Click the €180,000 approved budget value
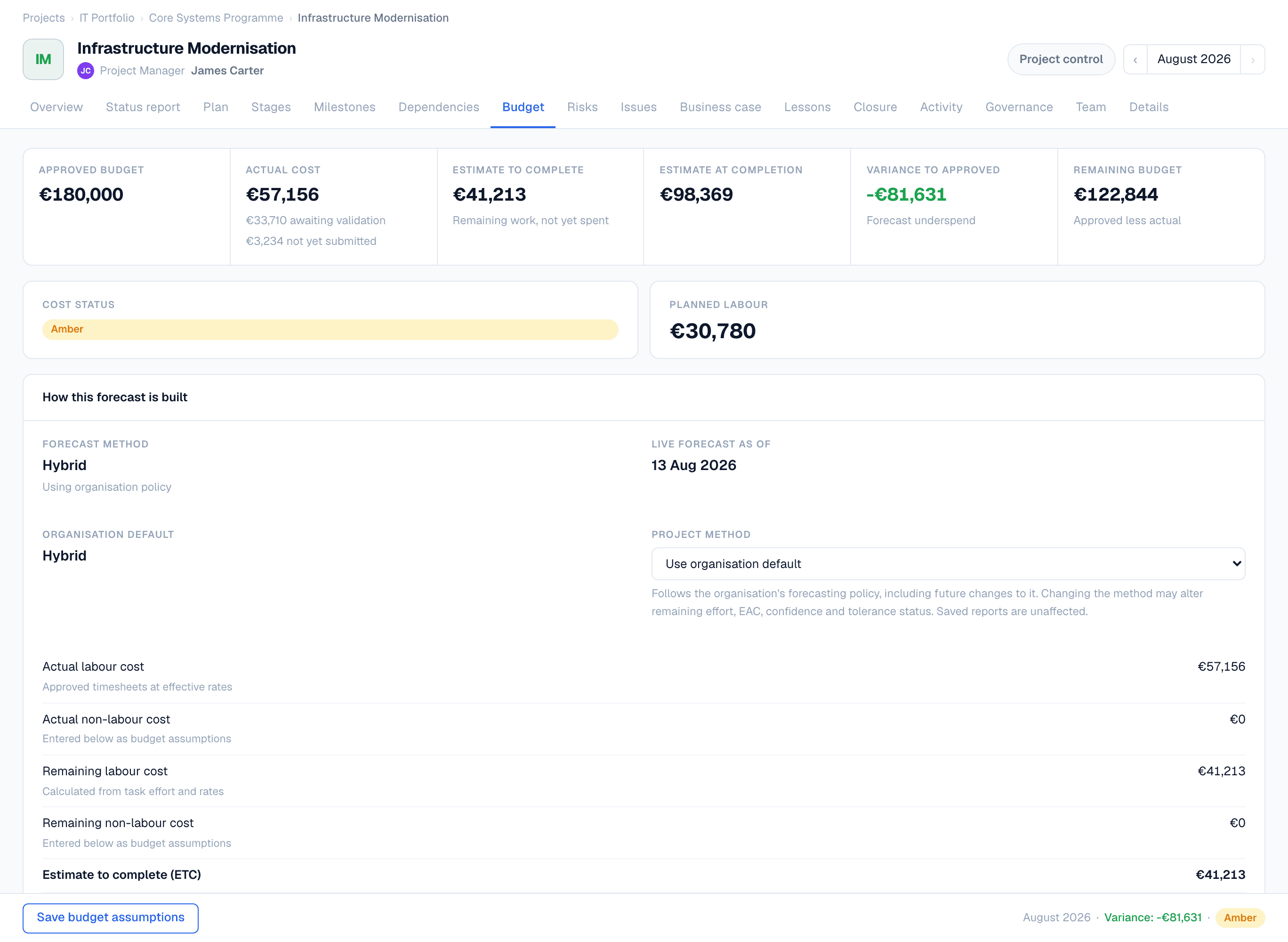The height and width of the screenshot is (942, 1288). [81, 195]
